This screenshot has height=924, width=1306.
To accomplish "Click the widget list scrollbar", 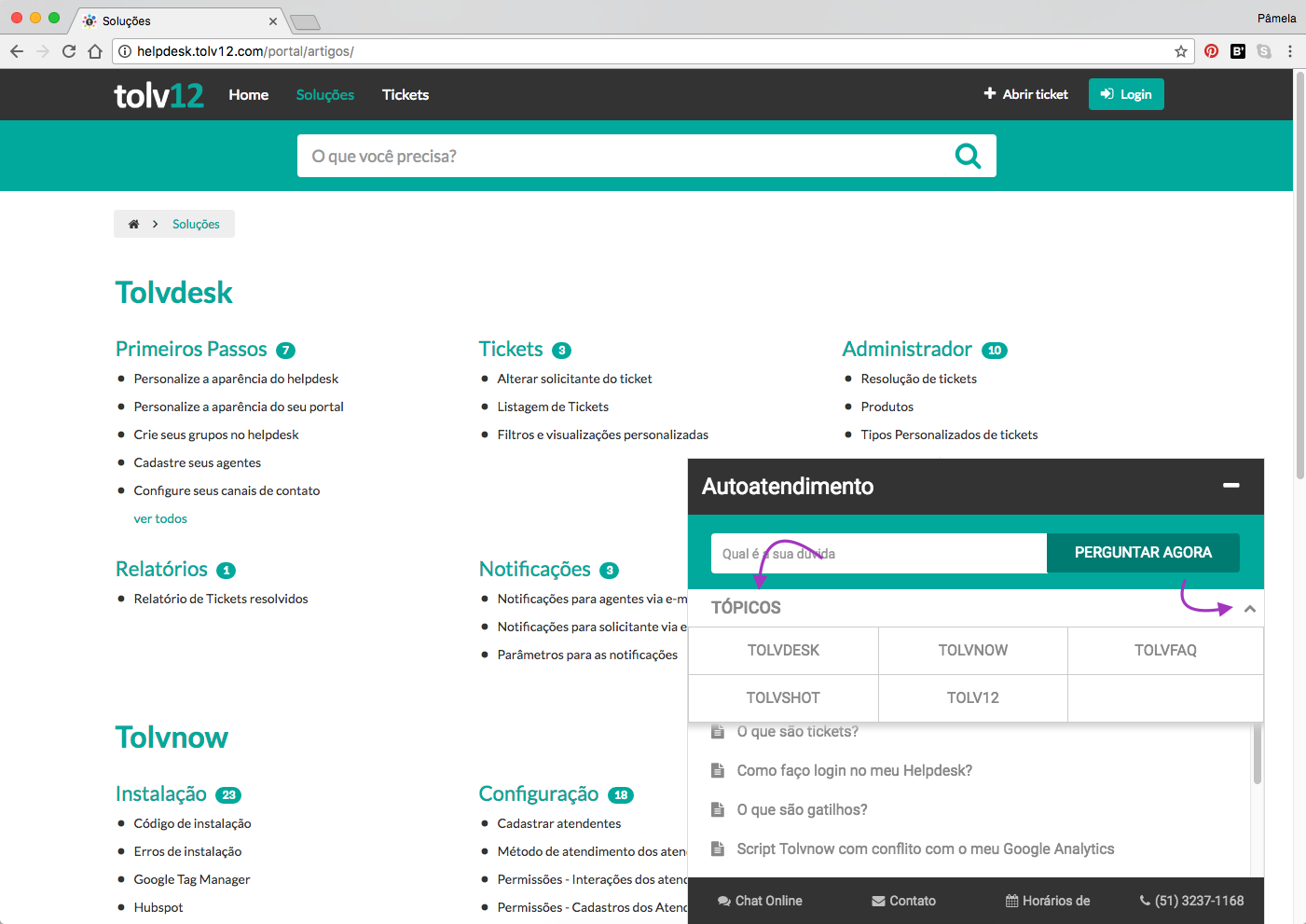I will pyautogui.click(x=1258, y=753).
